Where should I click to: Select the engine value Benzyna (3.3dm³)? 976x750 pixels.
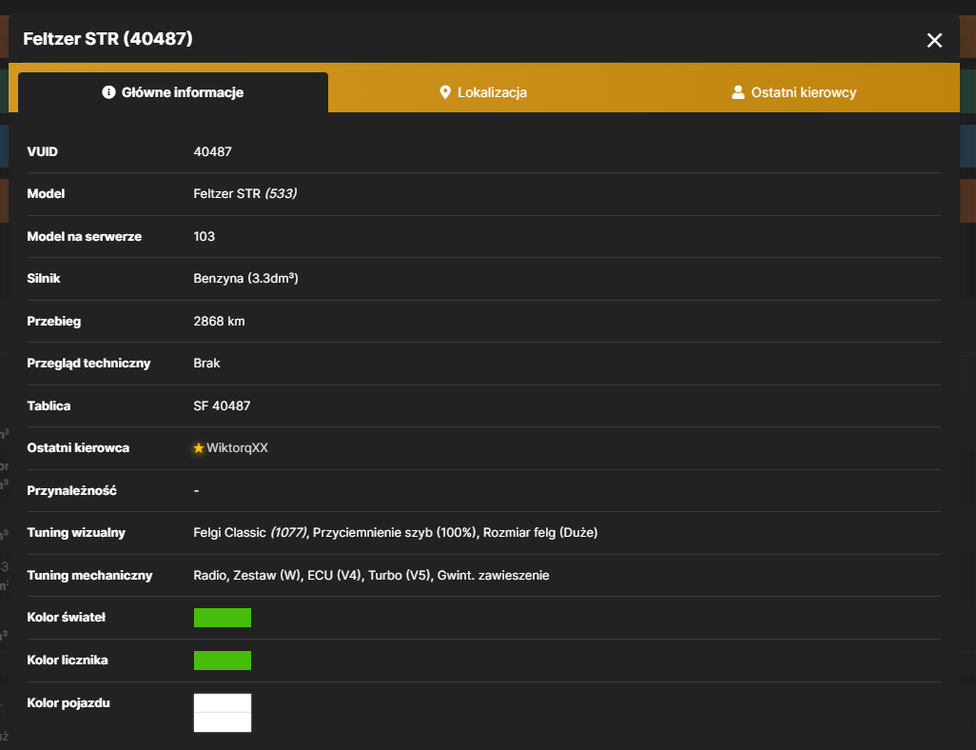(x=246, y=278)
